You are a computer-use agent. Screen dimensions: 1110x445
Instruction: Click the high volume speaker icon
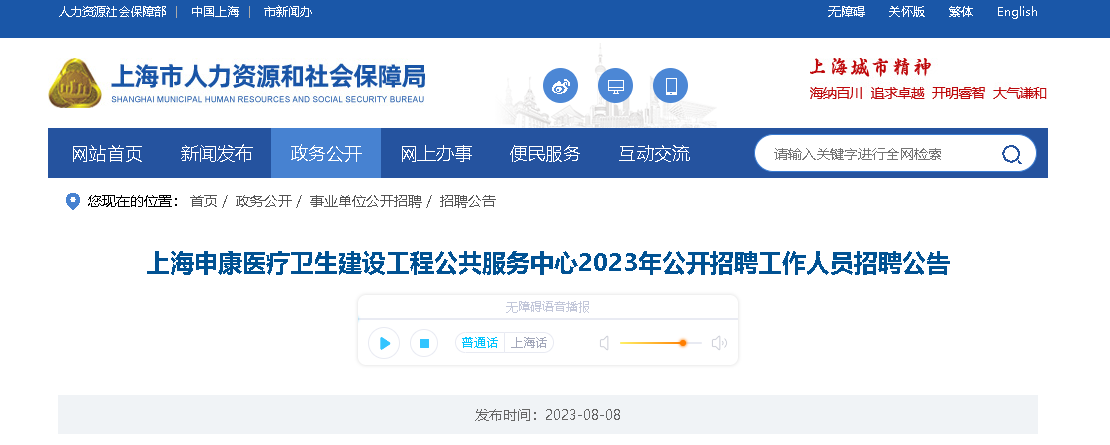point(719,343)
